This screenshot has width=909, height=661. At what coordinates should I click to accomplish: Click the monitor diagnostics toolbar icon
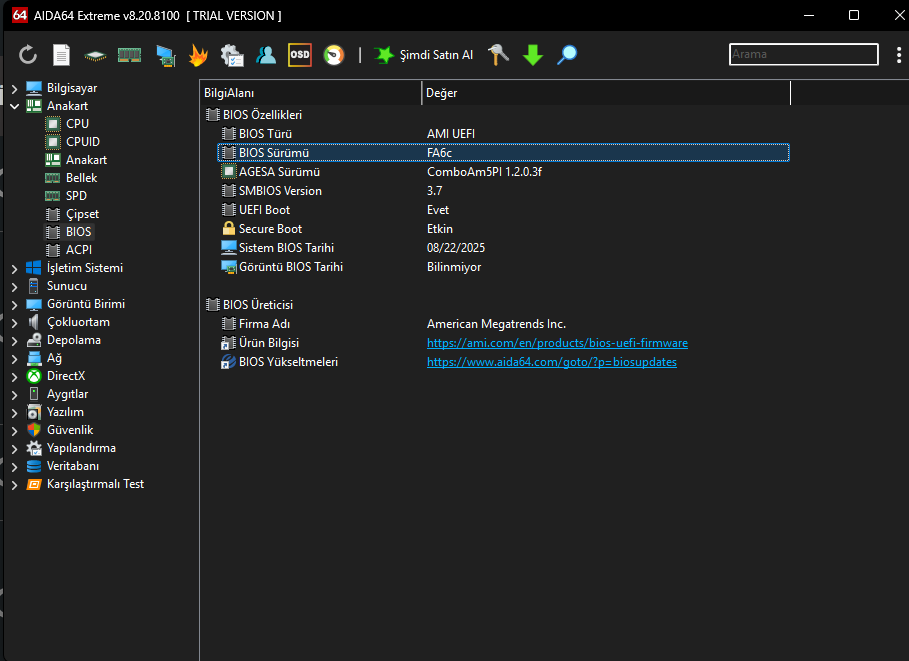[166, 56]
